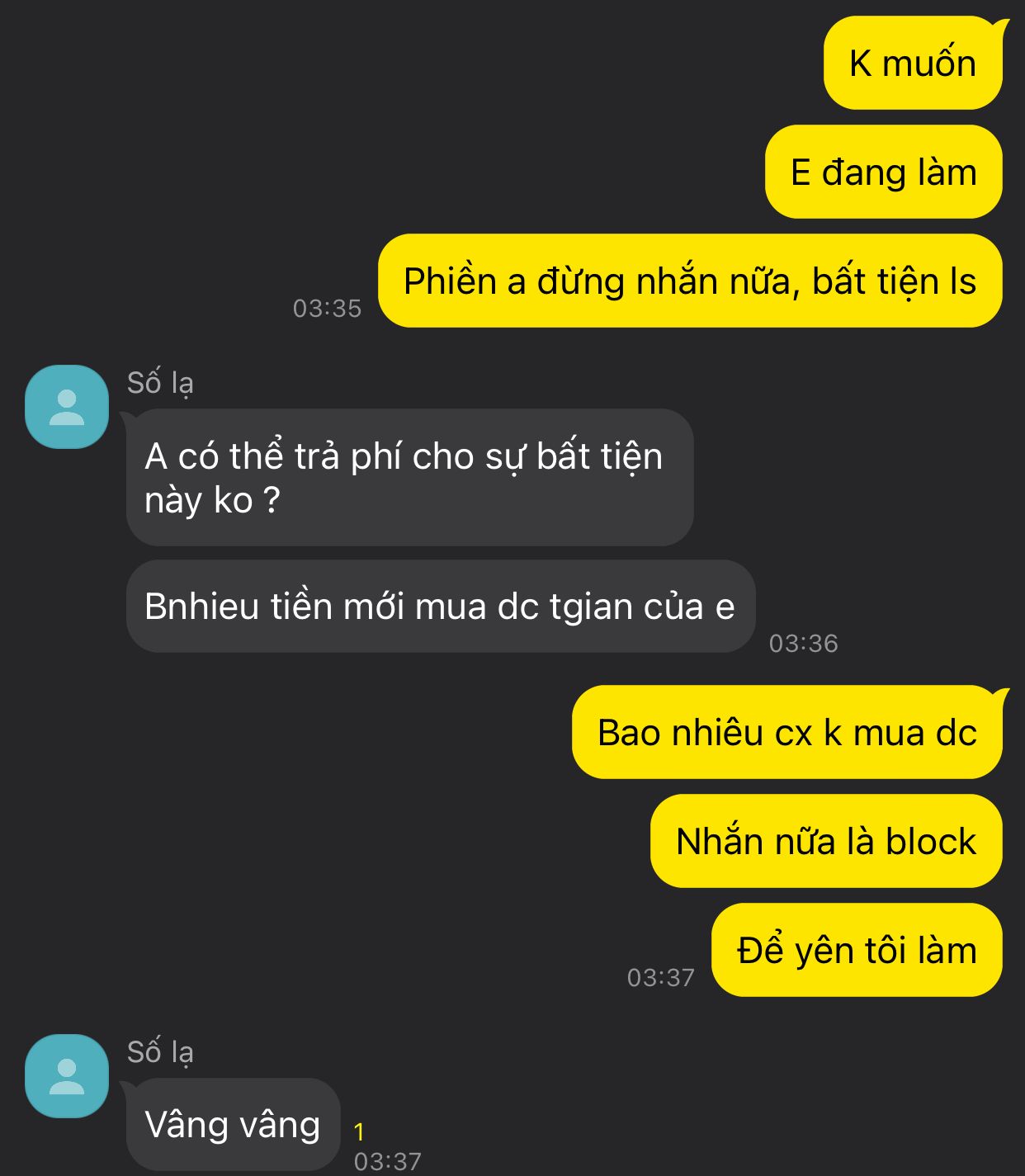
Task: Tap the 03:35 timestamp
Action: click(328, 309)
